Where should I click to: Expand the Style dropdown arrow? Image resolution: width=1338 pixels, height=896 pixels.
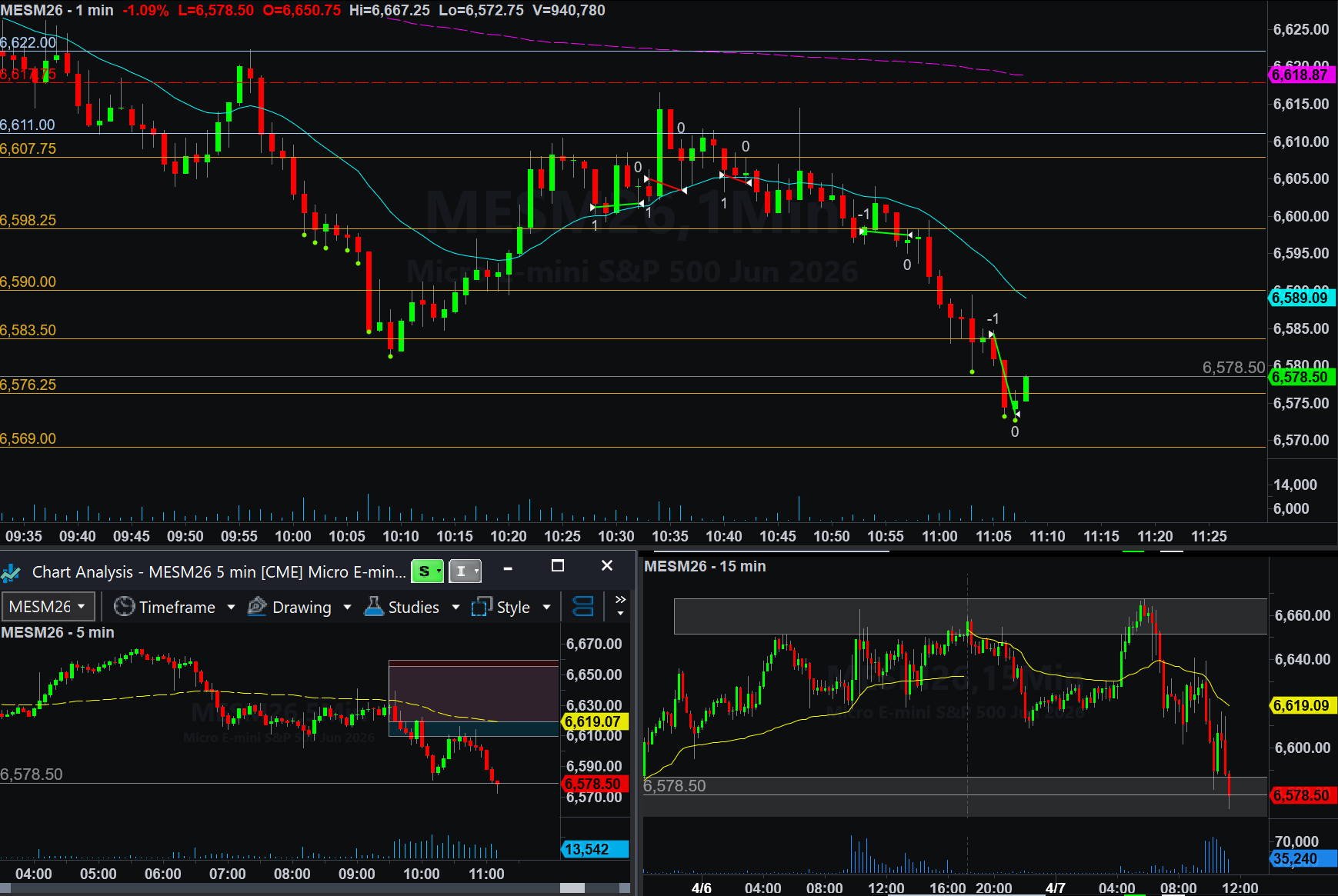click(547, 607)
